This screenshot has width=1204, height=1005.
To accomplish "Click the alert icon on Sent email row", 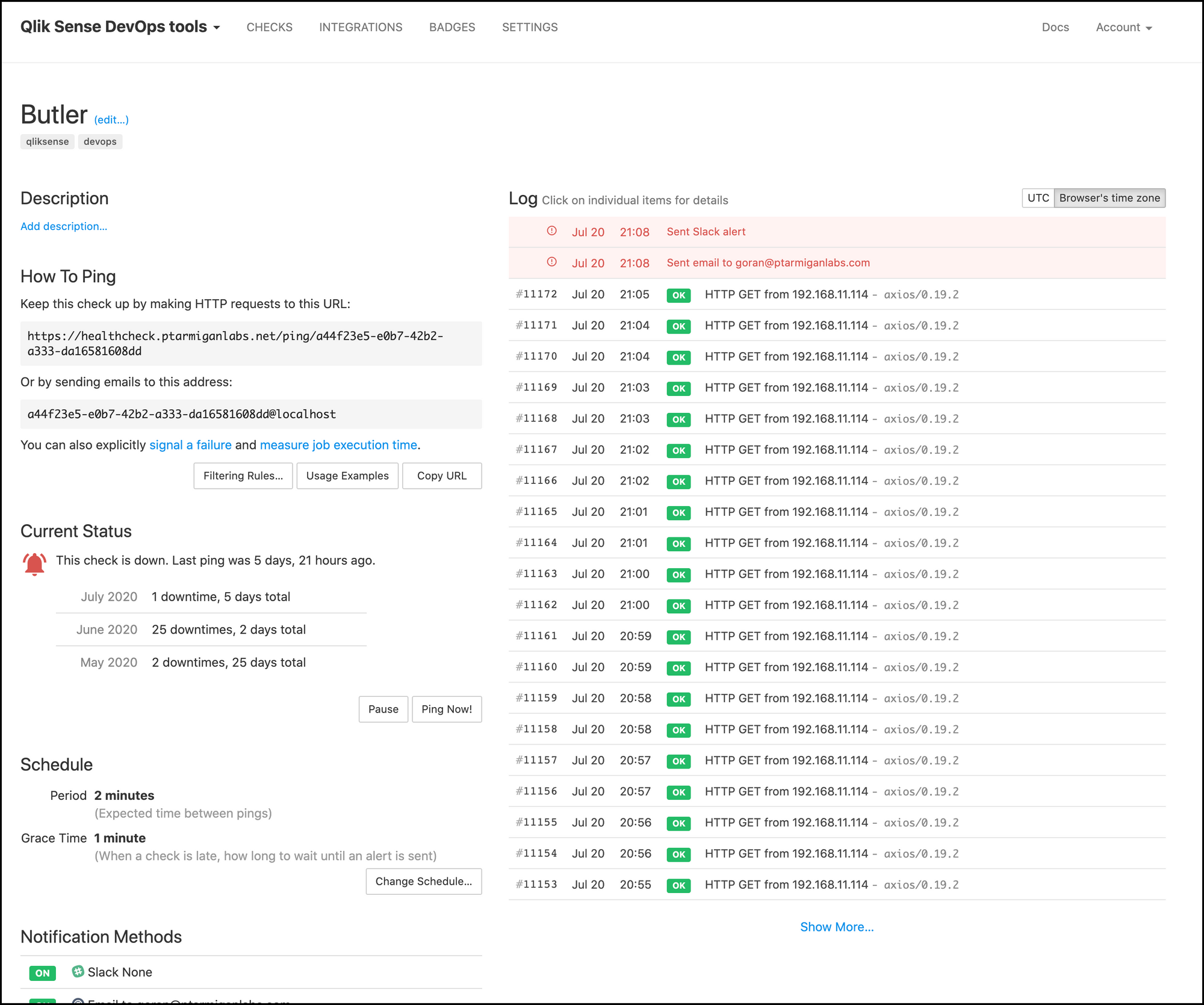I will pos(551,262).
